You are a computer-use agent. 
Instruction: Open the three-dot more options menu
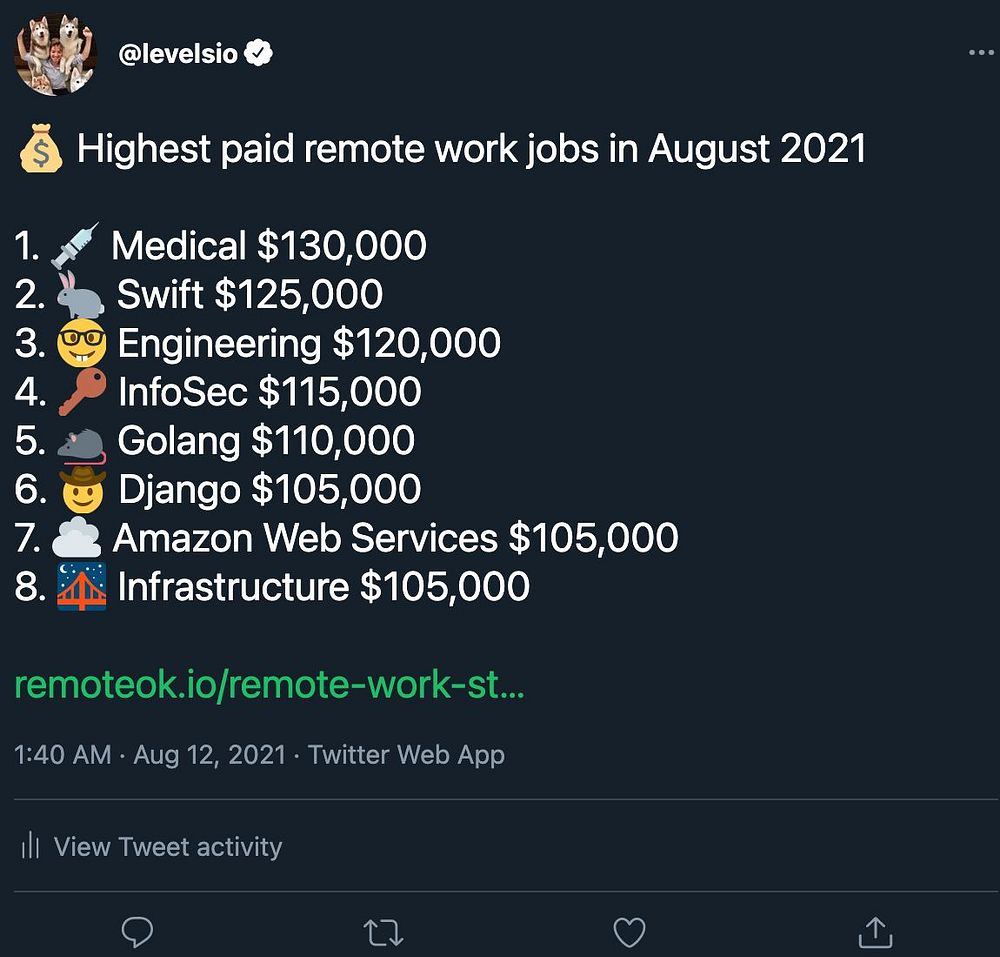(981, 53)
